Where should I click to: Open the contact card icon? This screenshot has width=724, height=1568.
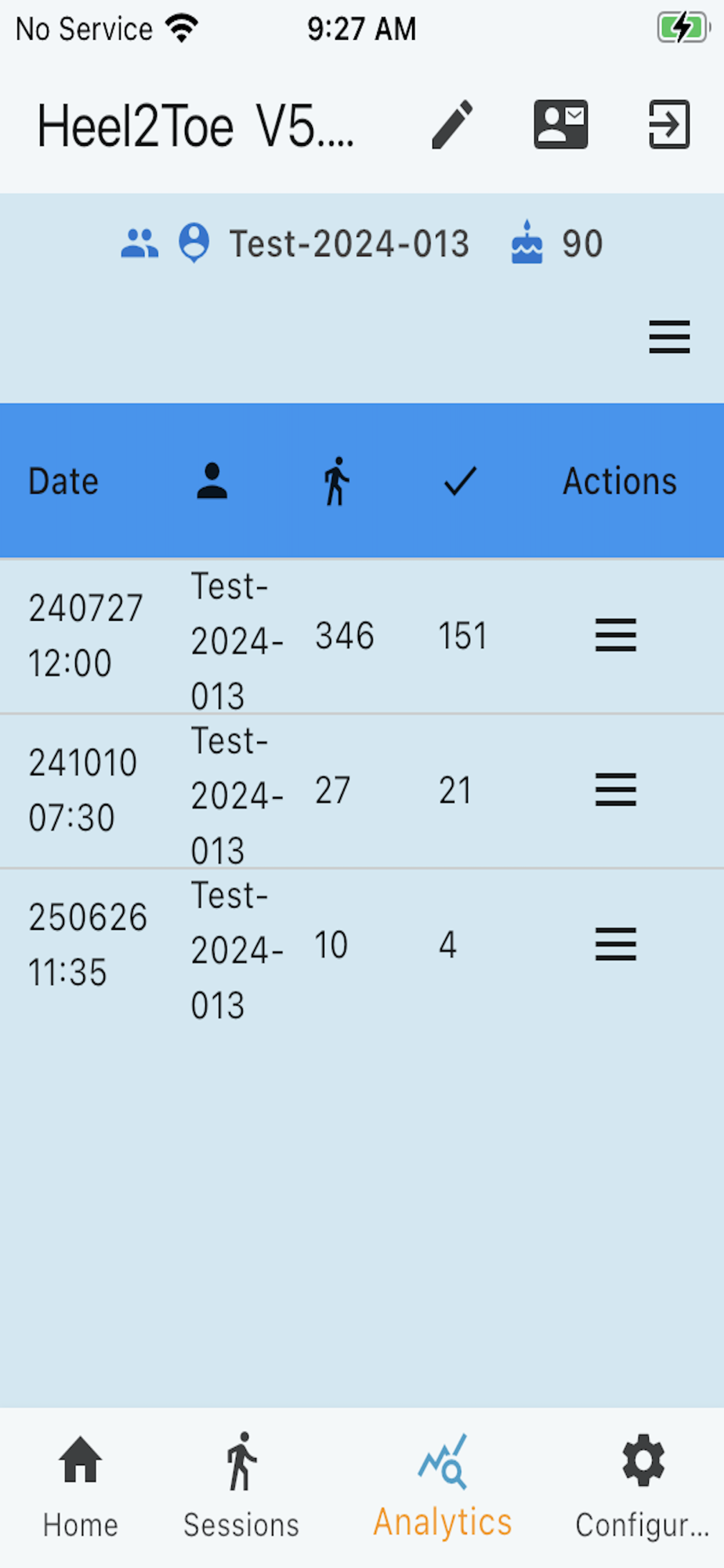[x=560, y=125]
